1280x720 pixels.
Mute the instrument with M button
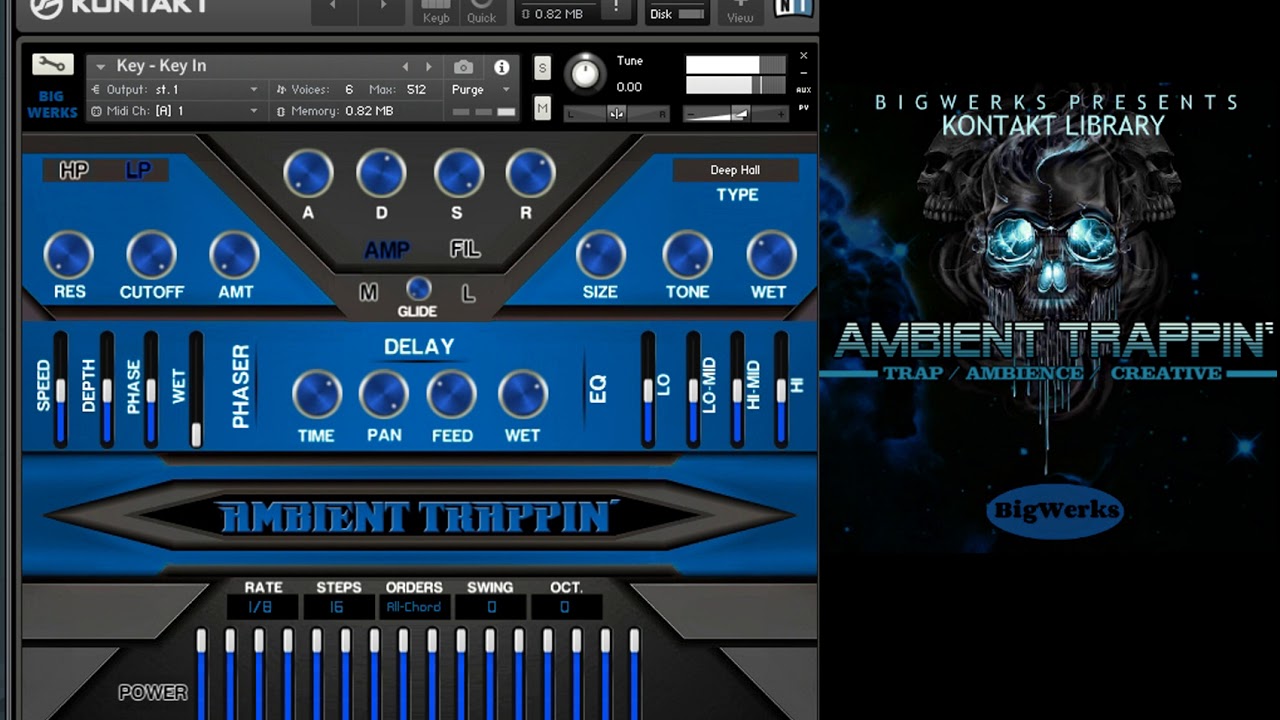click(x=542, y=108)
